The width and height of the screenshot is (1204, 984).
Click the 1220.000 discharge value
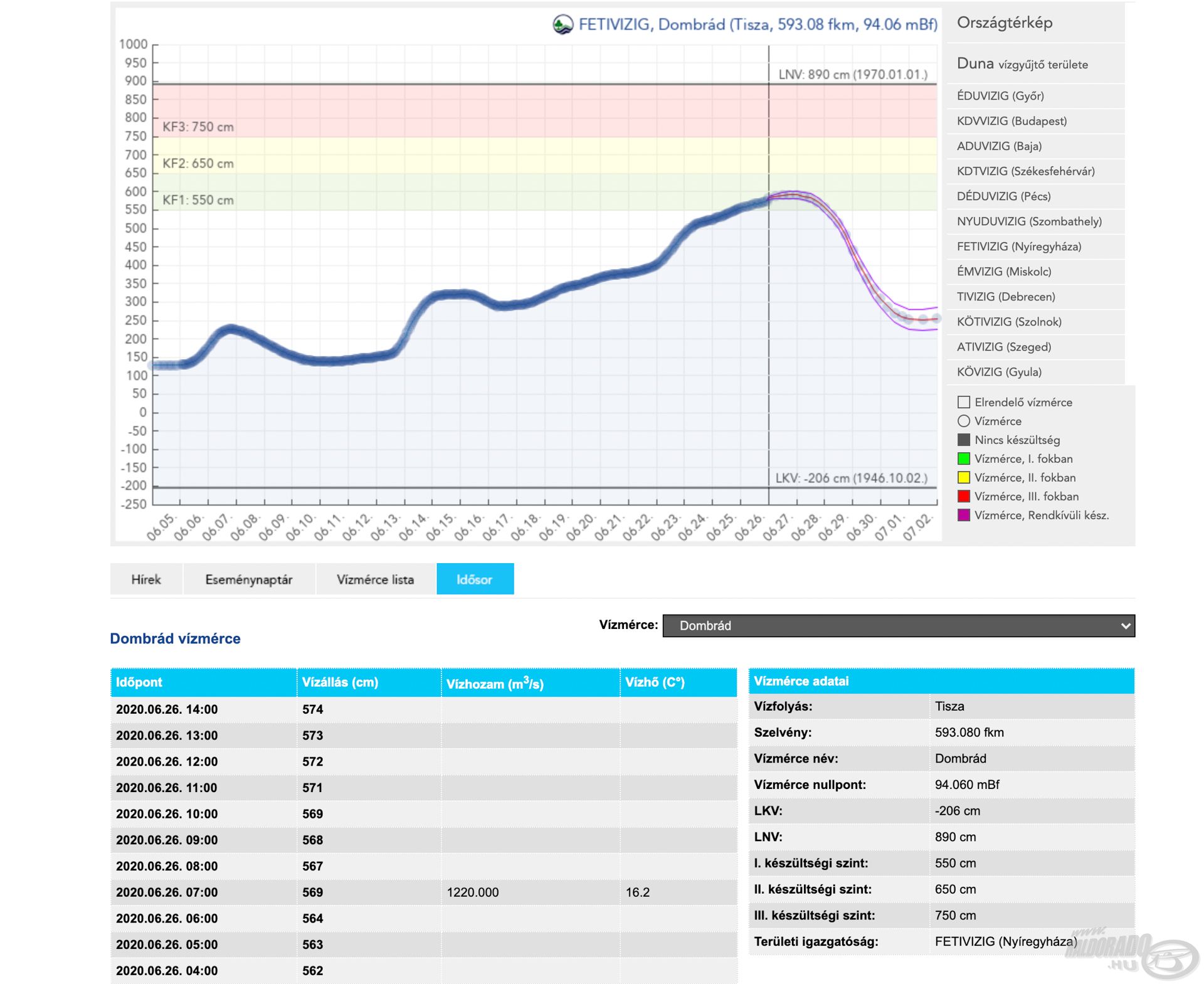point(473,892)
